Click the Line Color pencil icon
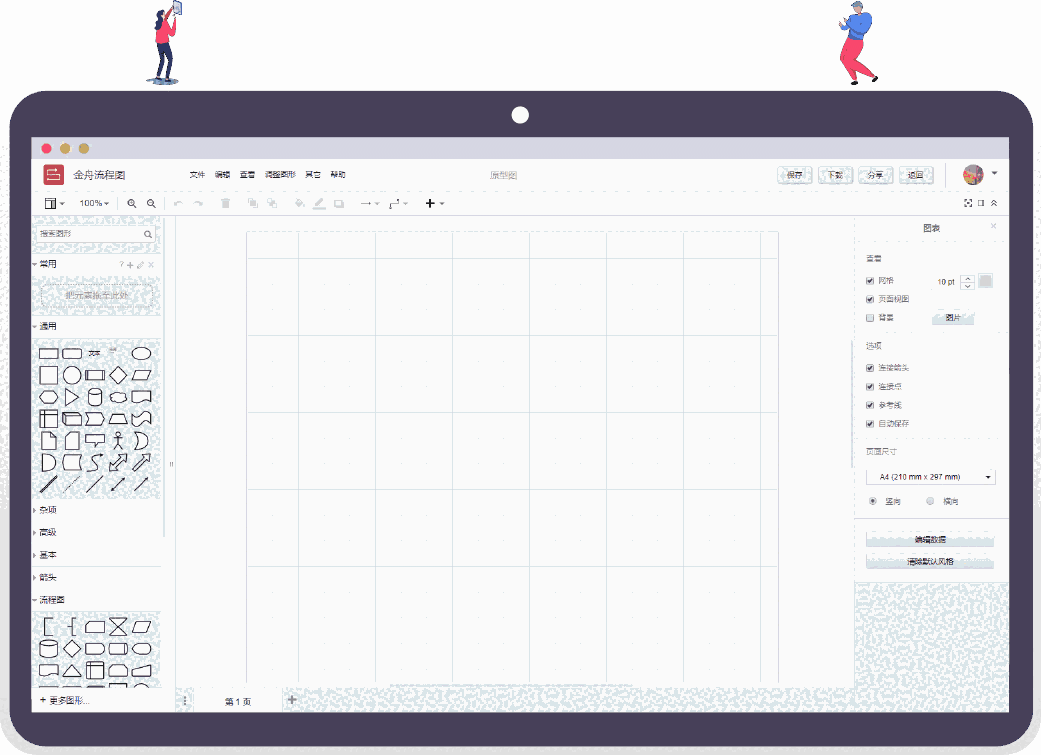The height and width of the screenshot is (755, 1041). pos(319,203)
